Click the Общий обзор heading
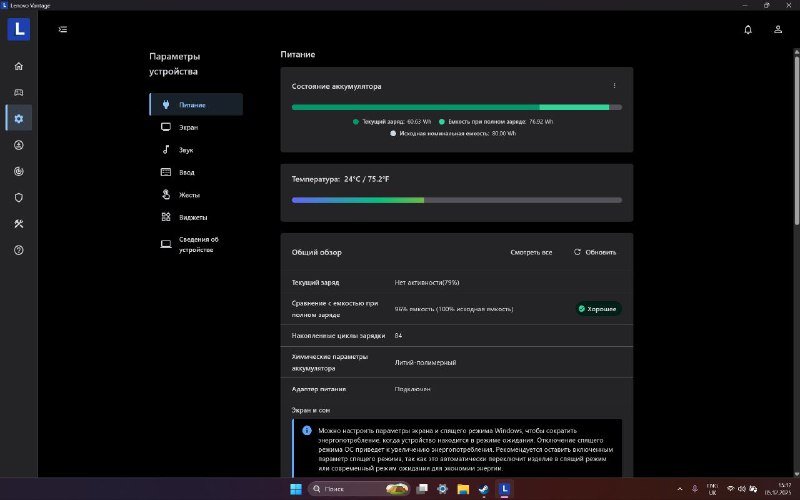This screenshot has height=500, width=800. pos(316,252)
